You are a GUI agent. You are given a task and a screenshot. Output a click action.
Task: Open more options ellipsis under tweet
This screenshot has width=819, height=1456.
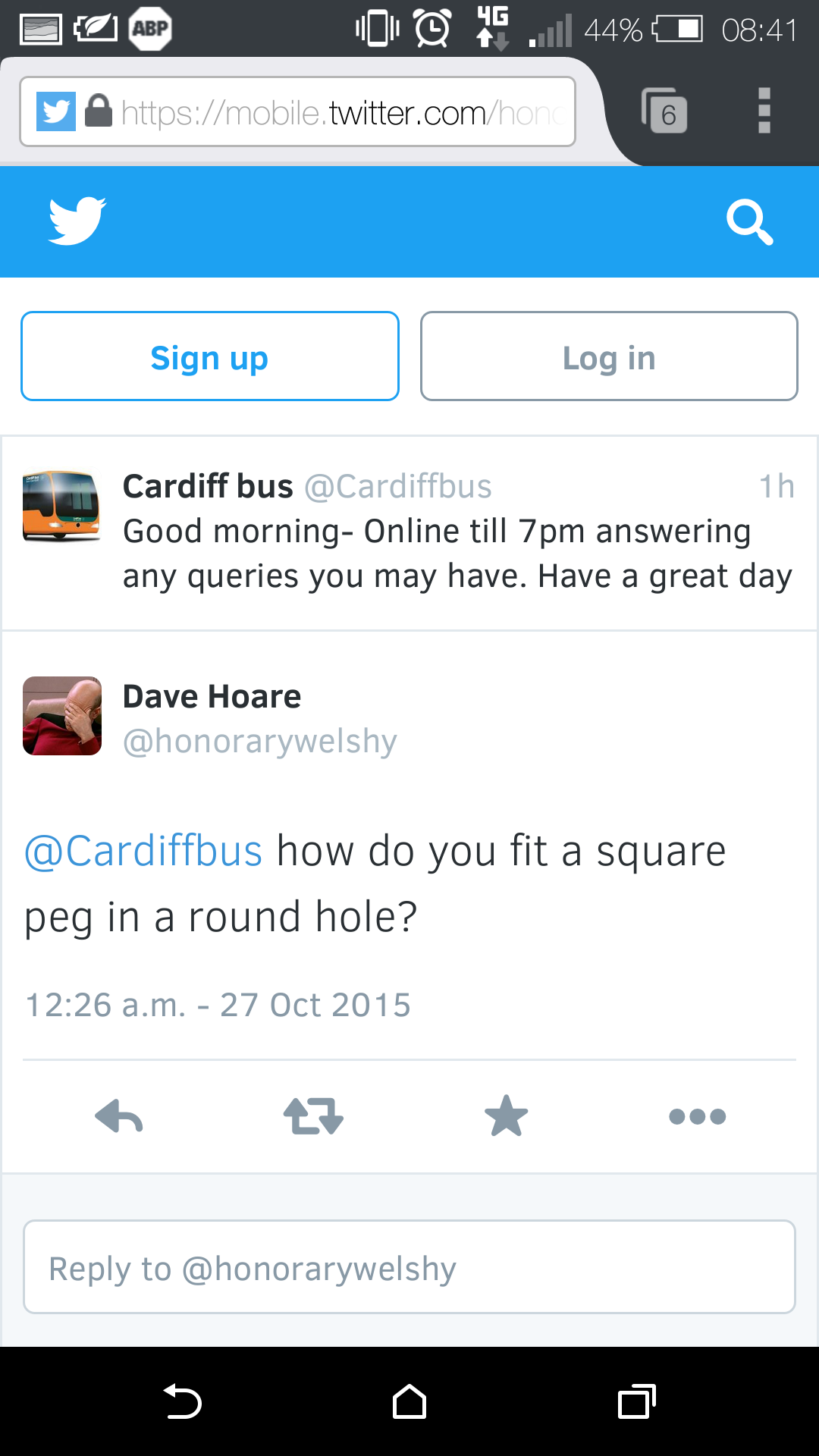(x=698, y=1116)
